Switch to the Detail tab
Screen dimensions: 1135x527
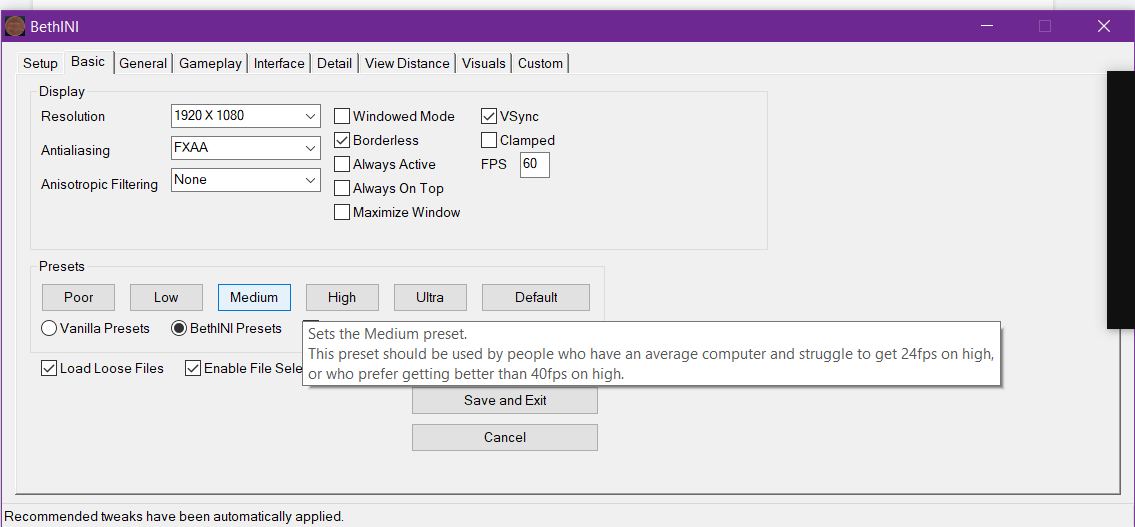coord(334,64)
